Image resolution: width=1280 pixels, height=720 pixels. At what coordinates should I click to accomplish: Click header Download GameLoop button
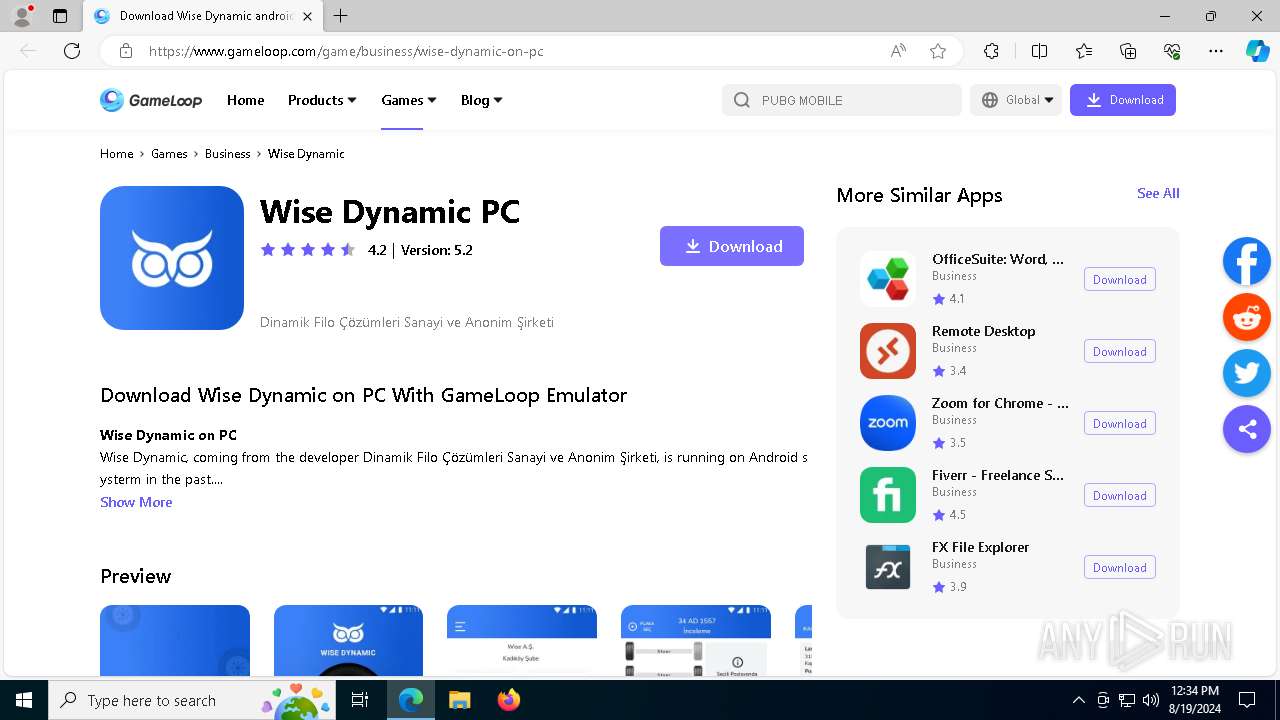tap(1123, 100)
